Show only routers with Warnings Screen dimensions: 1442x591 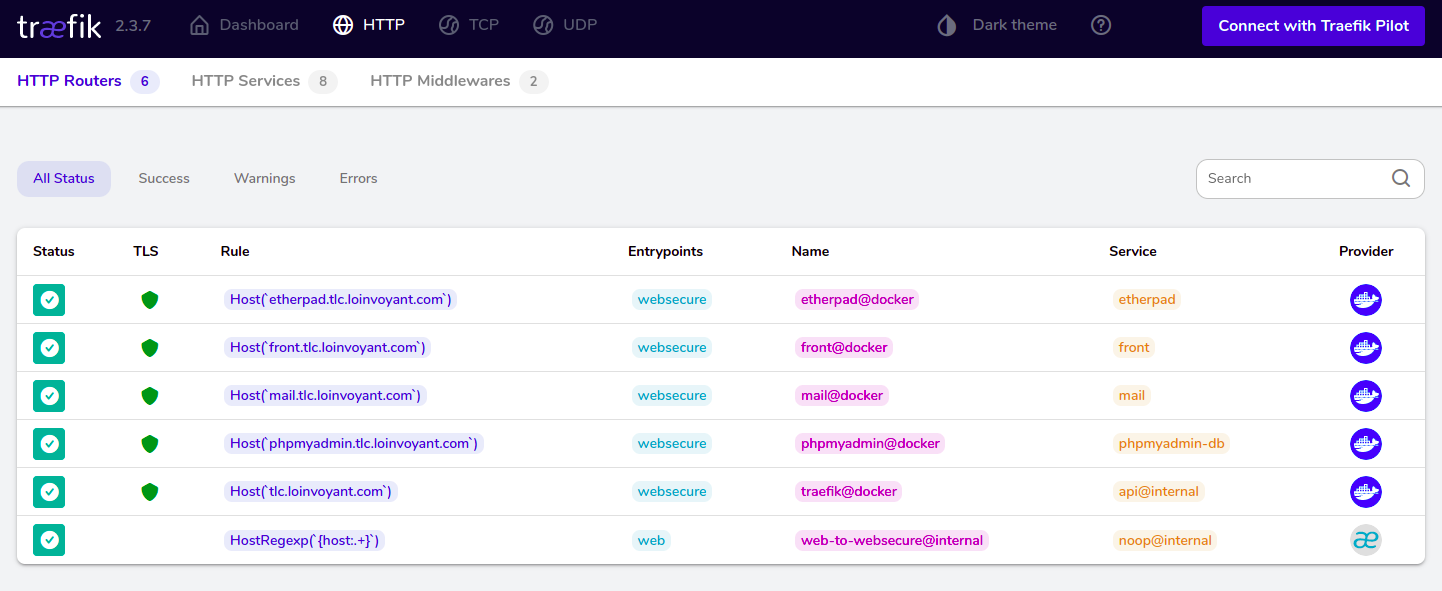pos(265,179)
